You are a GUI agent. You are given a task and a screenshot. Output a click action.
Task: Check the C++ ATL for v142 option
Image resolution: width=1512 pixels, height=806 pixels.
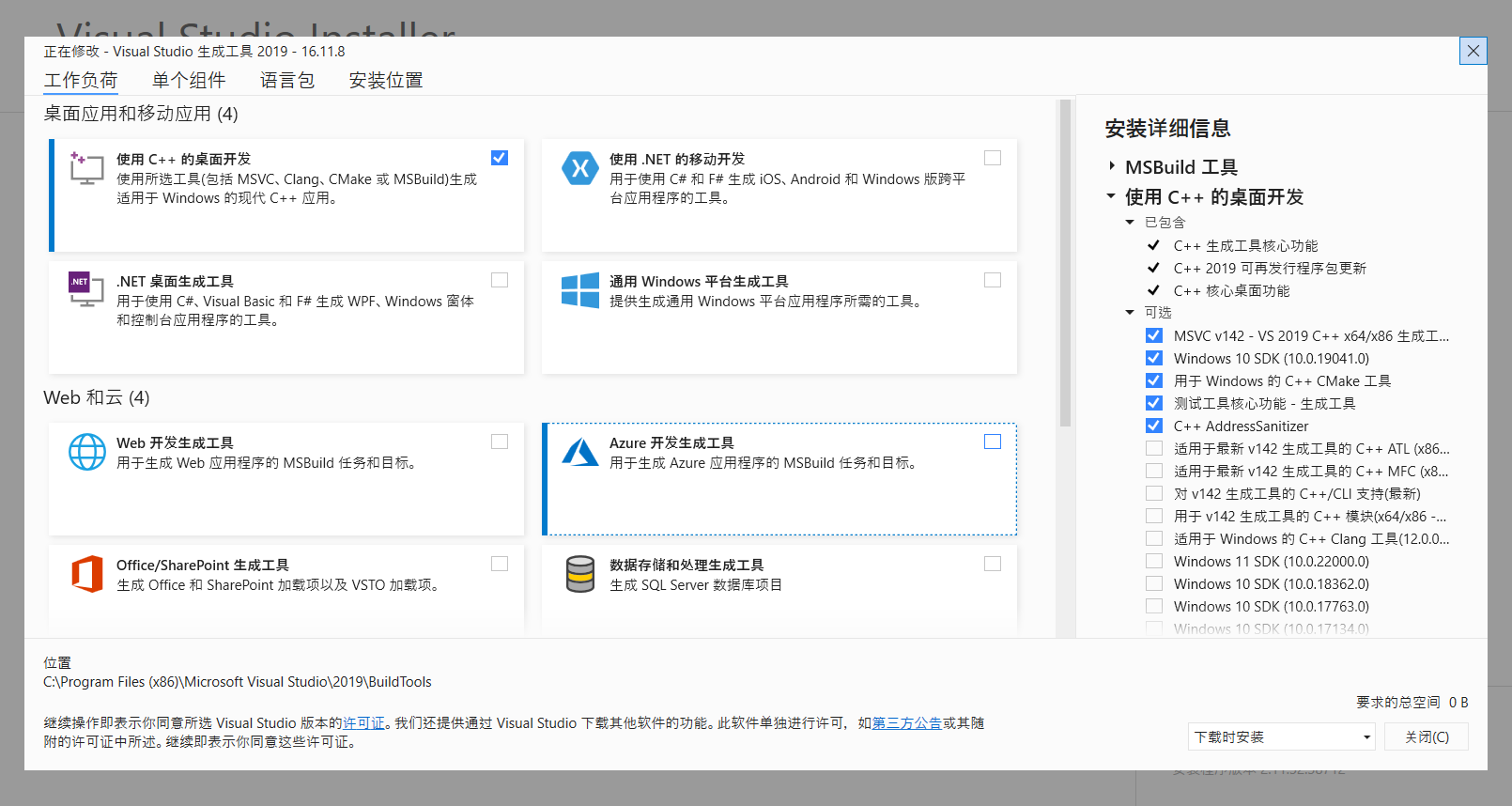[x=1154, y=448]
